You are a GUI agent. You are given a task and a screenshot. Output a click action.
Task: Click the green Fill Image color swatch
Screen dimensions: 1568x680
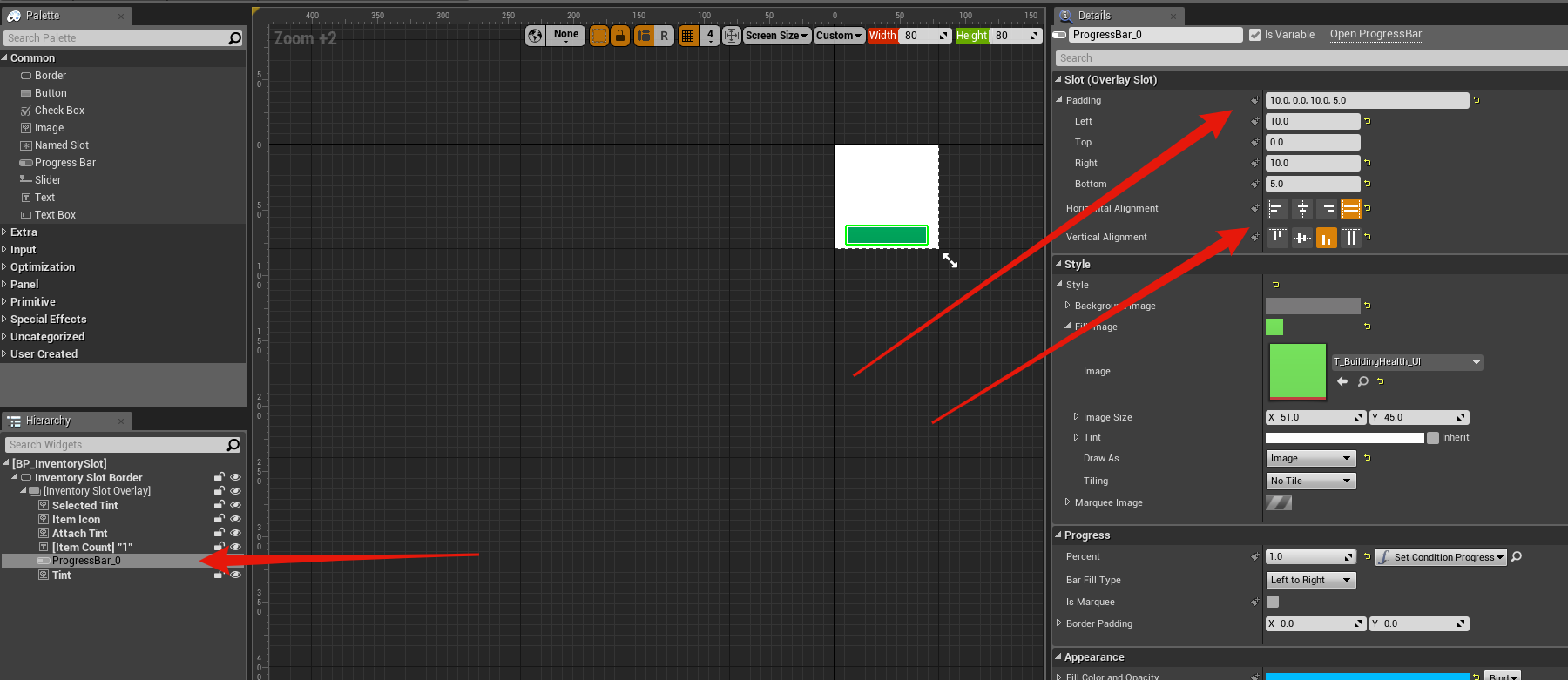coord(1274,327)
